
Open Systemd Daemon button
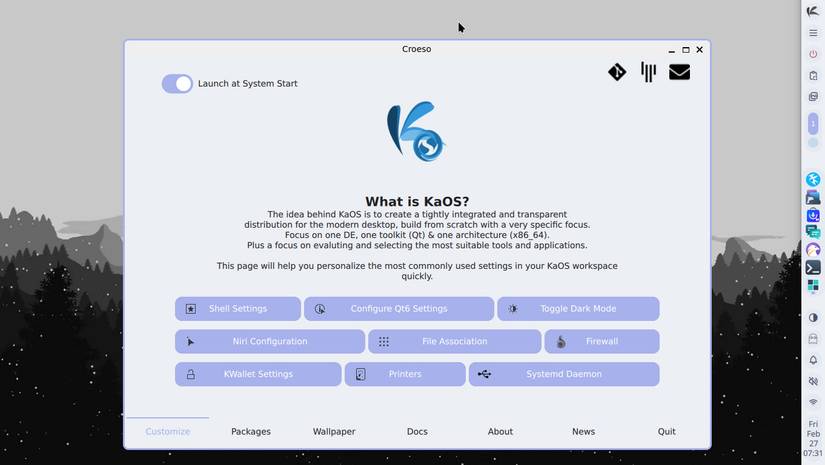564,374
